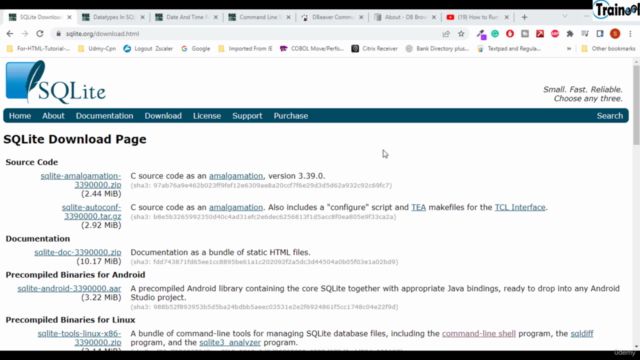Download sqlite-doc-3390000.zip
640x360 pixels.
(x=78, y=253)
